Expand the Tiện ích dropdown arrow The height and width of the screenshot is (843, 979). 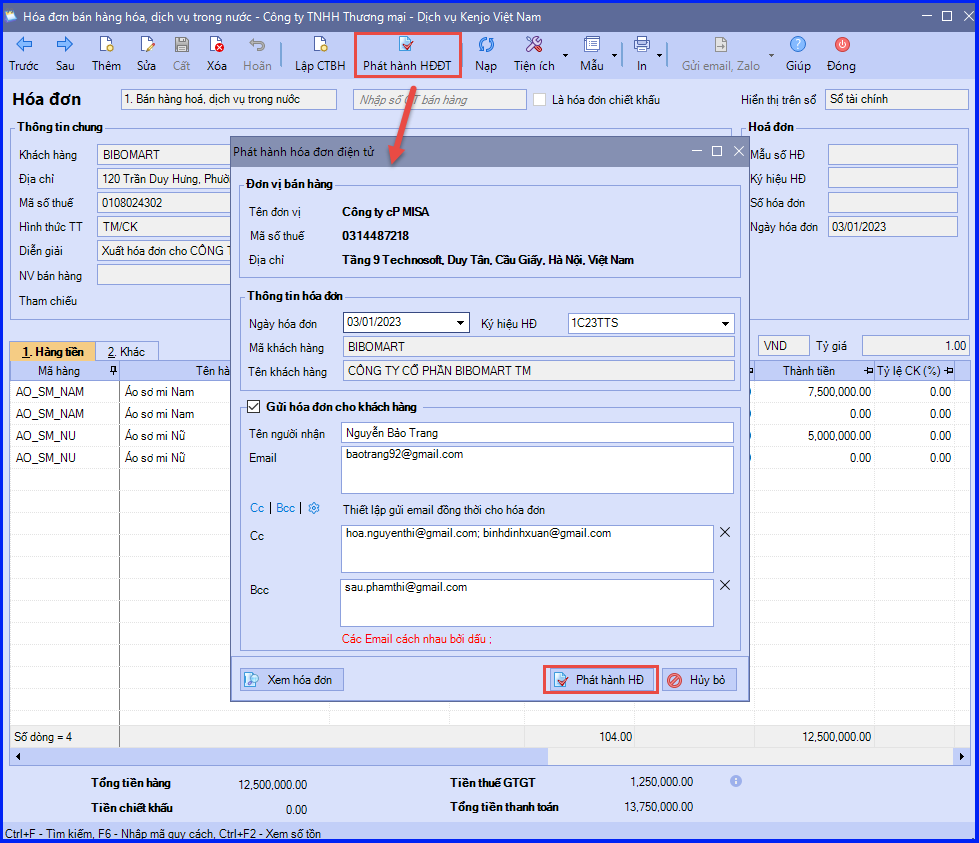pyautogui.click(x=566, y=56)
